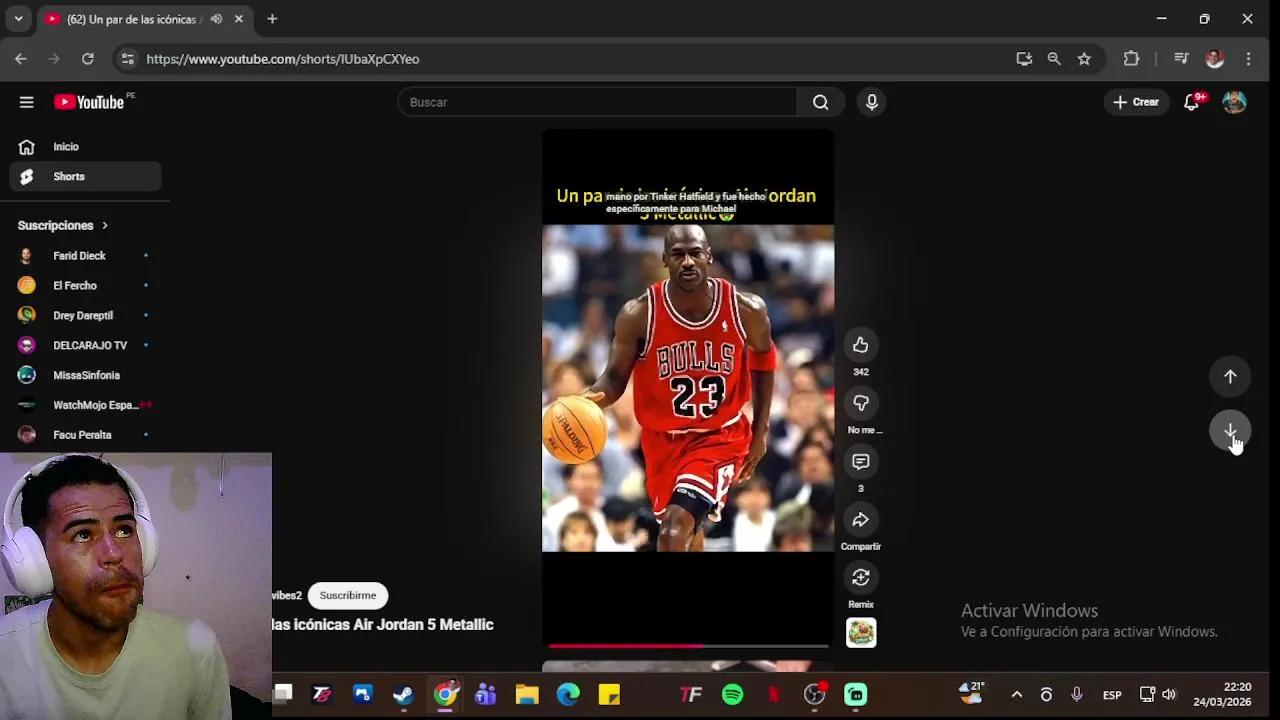
Task: Share the Short via Compartir
Action: [x=861, y=520]
